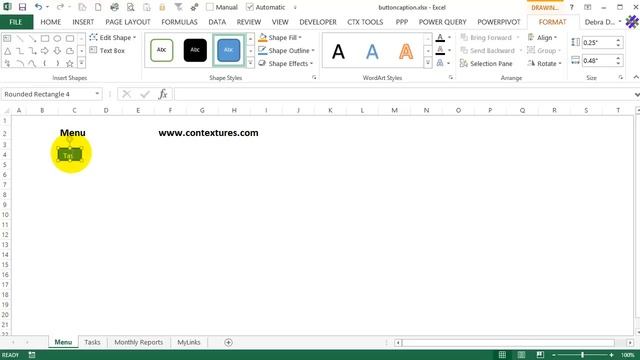The image size is (640, 360).
Task: Open Excel help question mark
Action: pyautogui.click(x=571, y=7)
